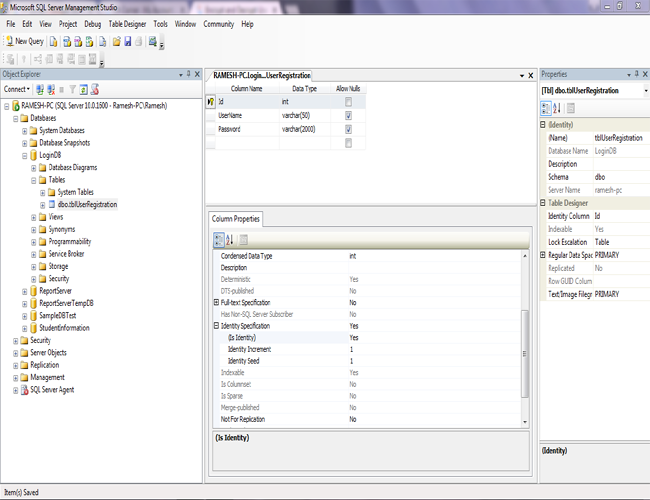The width and height of the screenshot is (650, 500).
Task: Open SQL Server Compact Query icon
Action: [102, 41]
